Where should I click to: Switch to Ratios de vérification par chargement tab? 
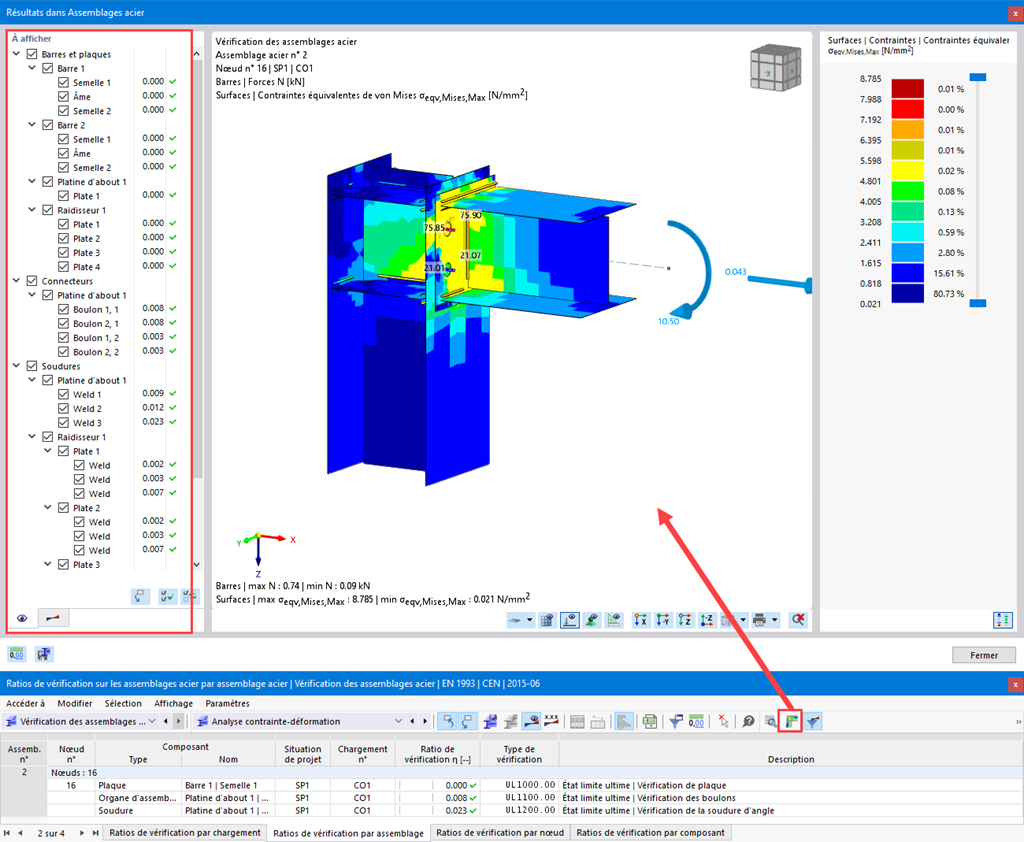tap(185, 833)
